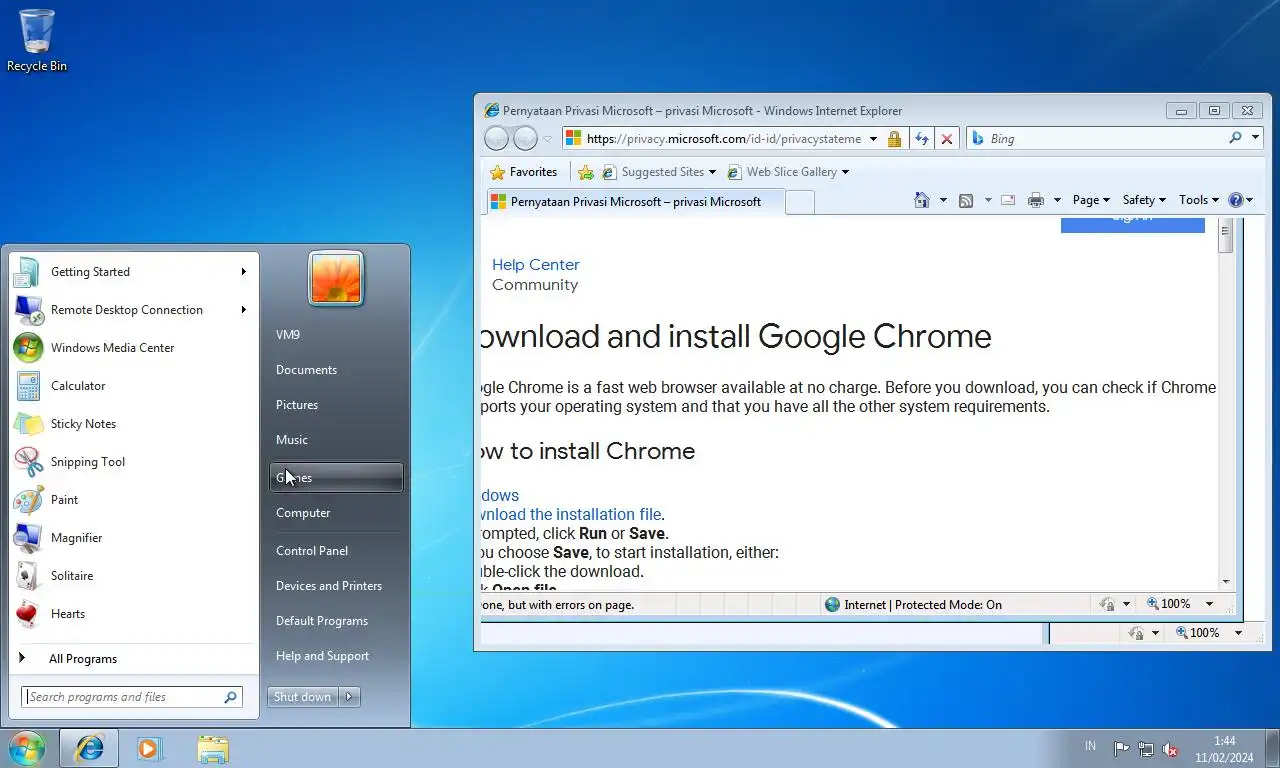Click the IE Forward navigation button
Screen dimensions: 1280x768
pyautogui.click(x=525, y=139)
